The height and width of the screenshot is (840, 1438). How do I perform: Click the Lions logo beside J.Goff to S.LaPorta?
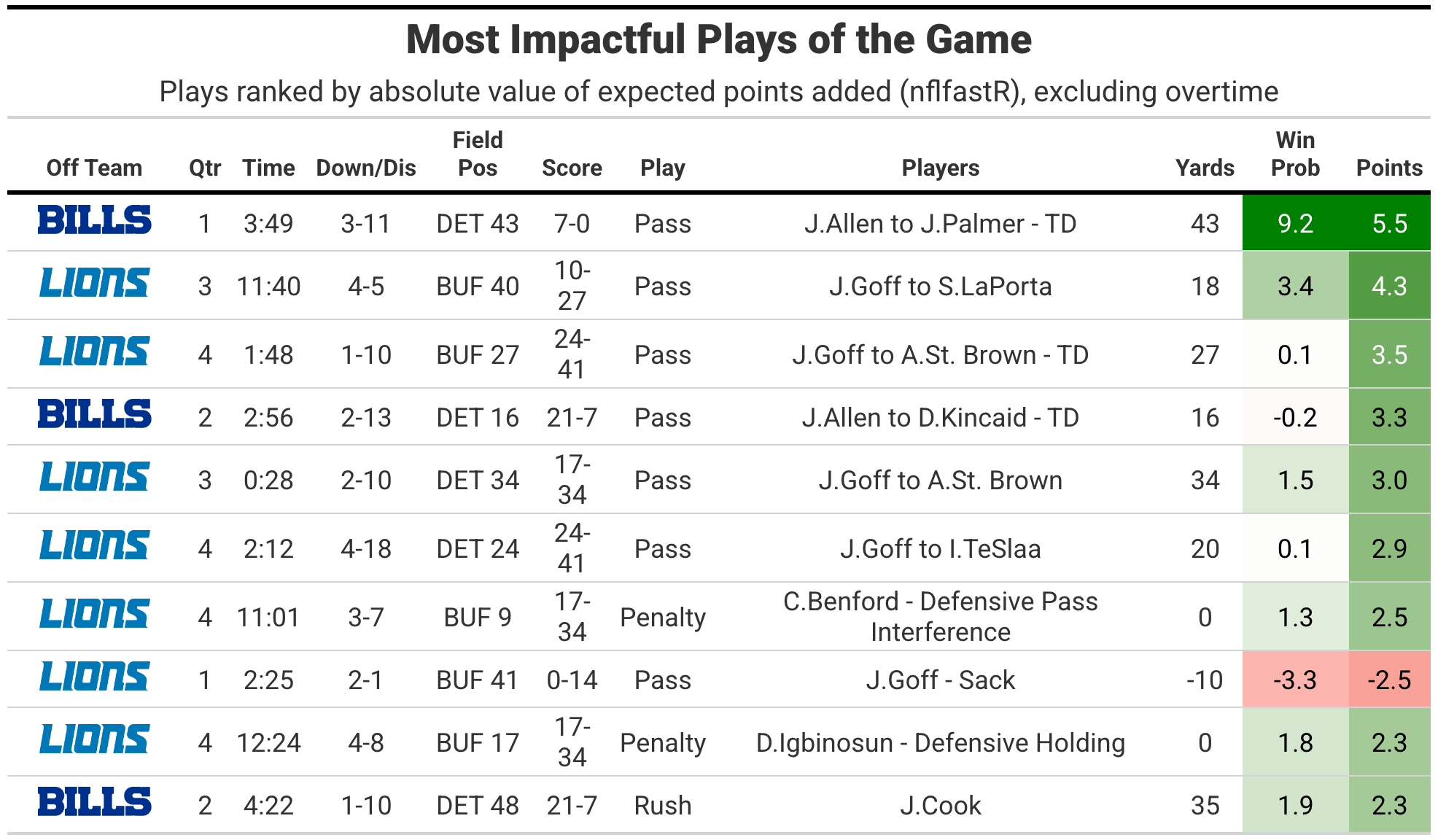pyautogui.click(x=95, y=283)
